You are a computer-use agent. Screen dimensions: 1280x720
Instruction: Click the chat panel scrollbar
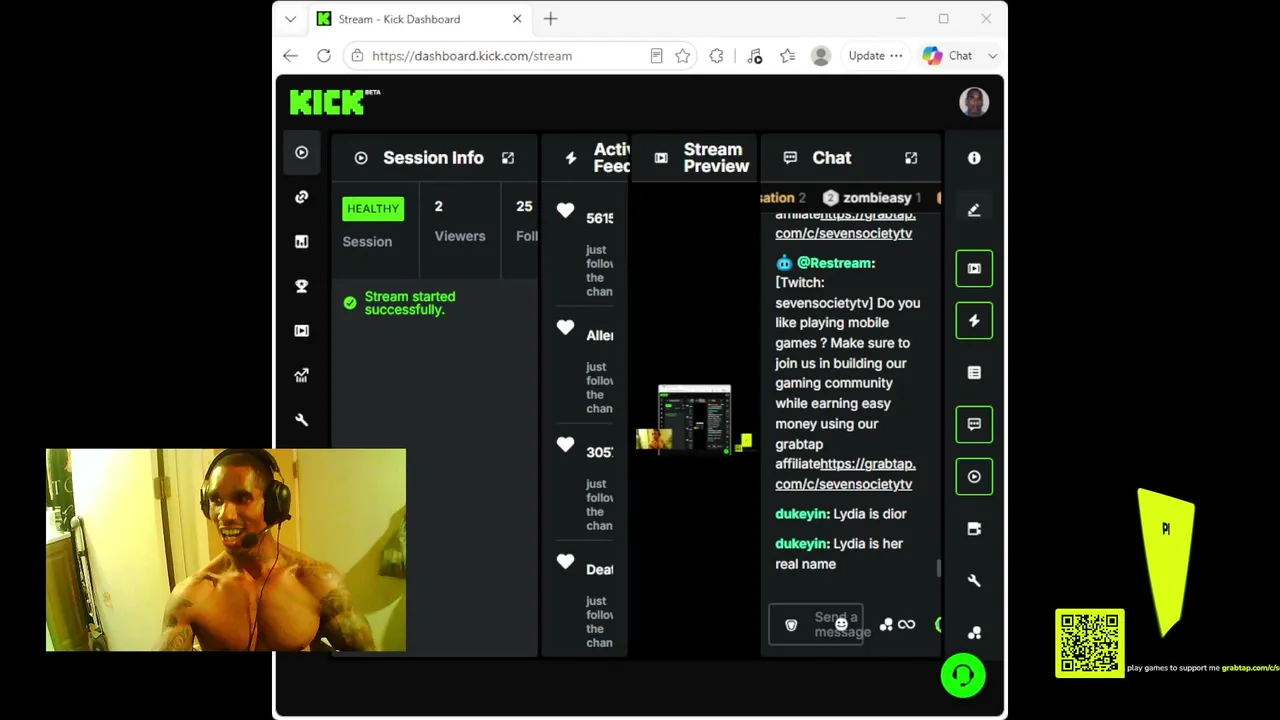click(x=938, y=568)
